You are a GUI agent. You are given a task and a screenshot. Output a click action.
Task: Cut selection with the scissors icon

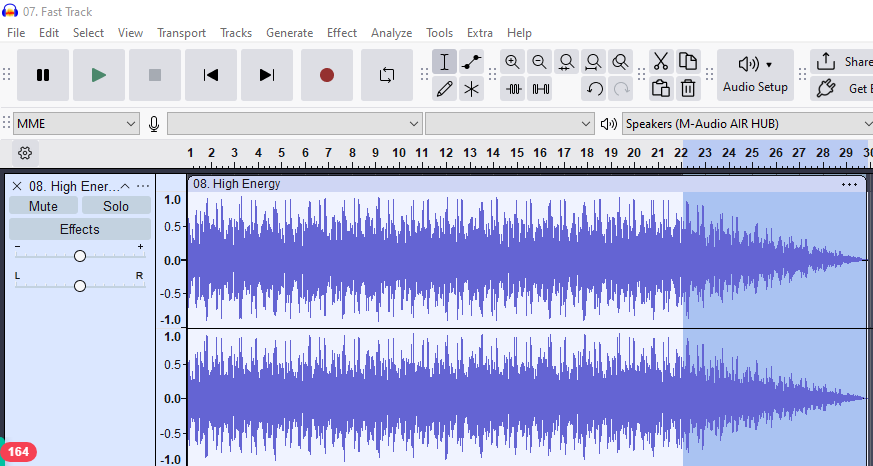click(661, 62)
